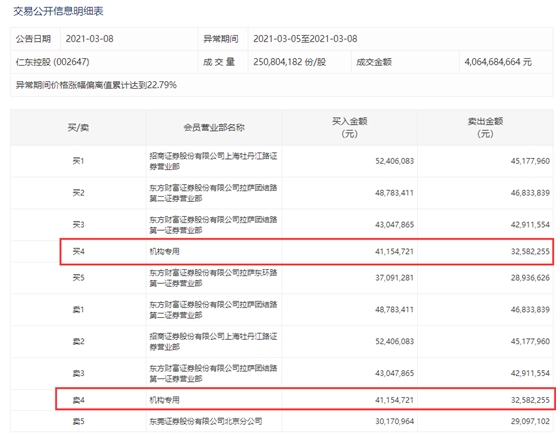The height and width of the screenshot is (436, 558).
Task: Select turnover value 4,064,684,664 元
Action: click(x=498, y=62)
